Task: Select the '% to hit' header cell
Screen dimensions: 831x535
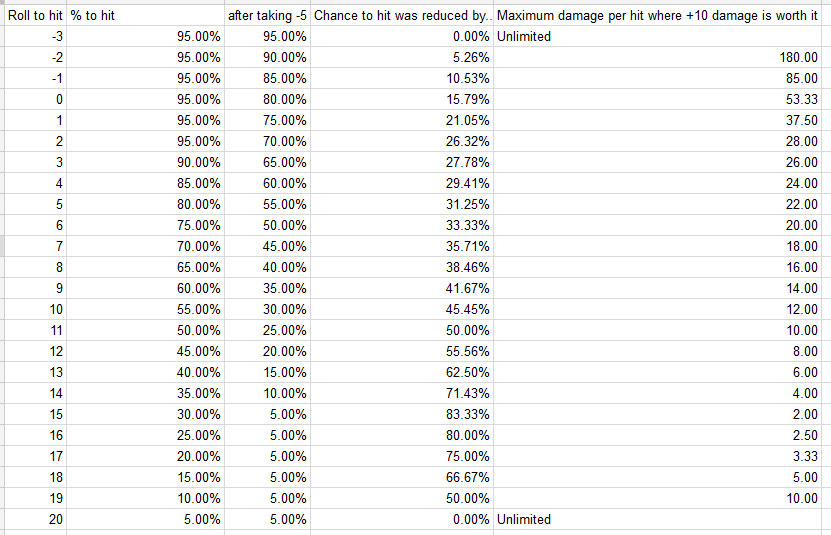Action: [x=145, y=16]
